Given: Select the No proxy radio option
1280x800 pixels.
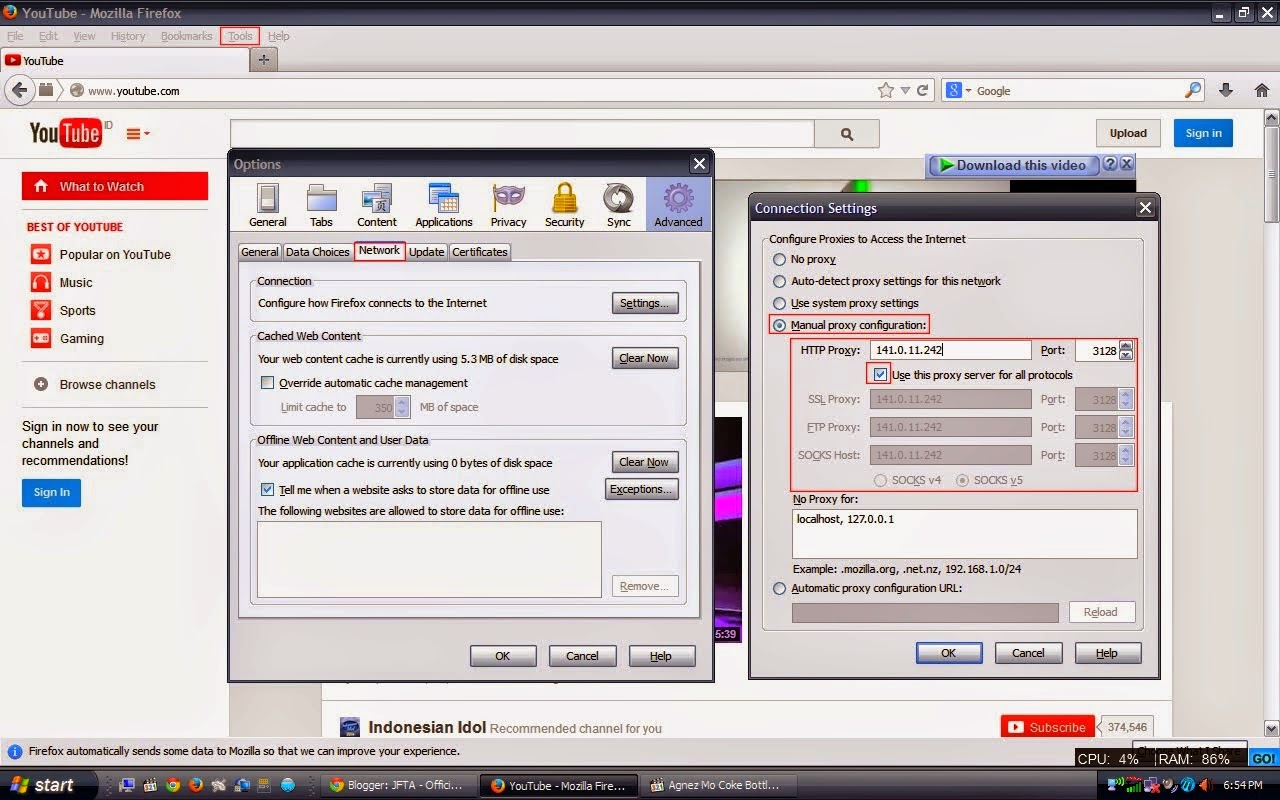Looking at the screenshot, I should [780, 259].
